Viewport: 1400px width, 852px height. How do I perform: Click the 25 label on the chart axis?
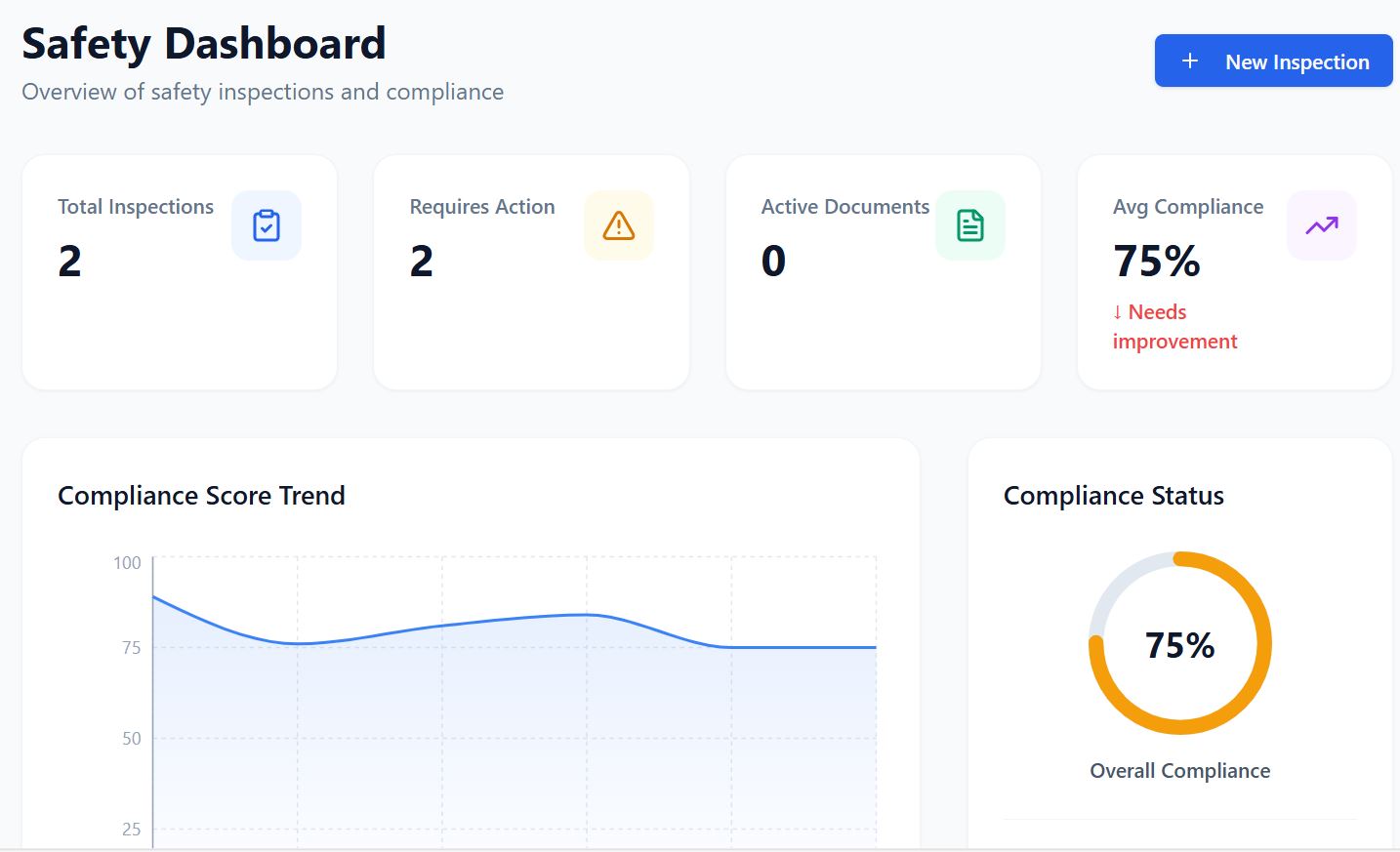point(132,830)
